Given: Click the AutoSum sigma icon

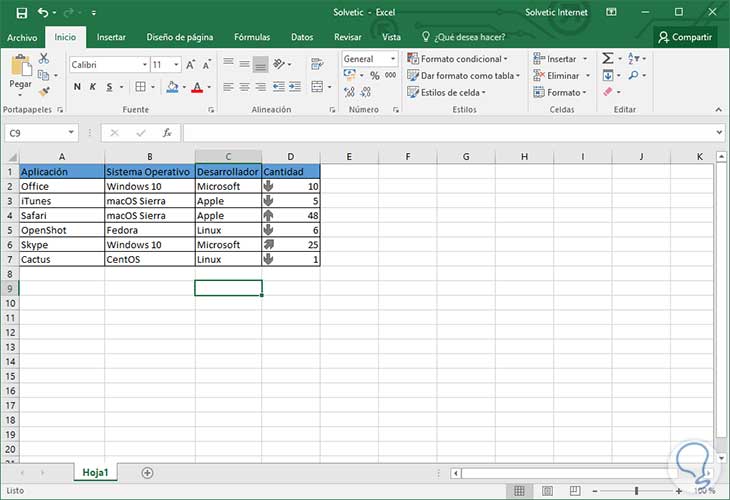Looking at the screenshot, I should 607,58.
